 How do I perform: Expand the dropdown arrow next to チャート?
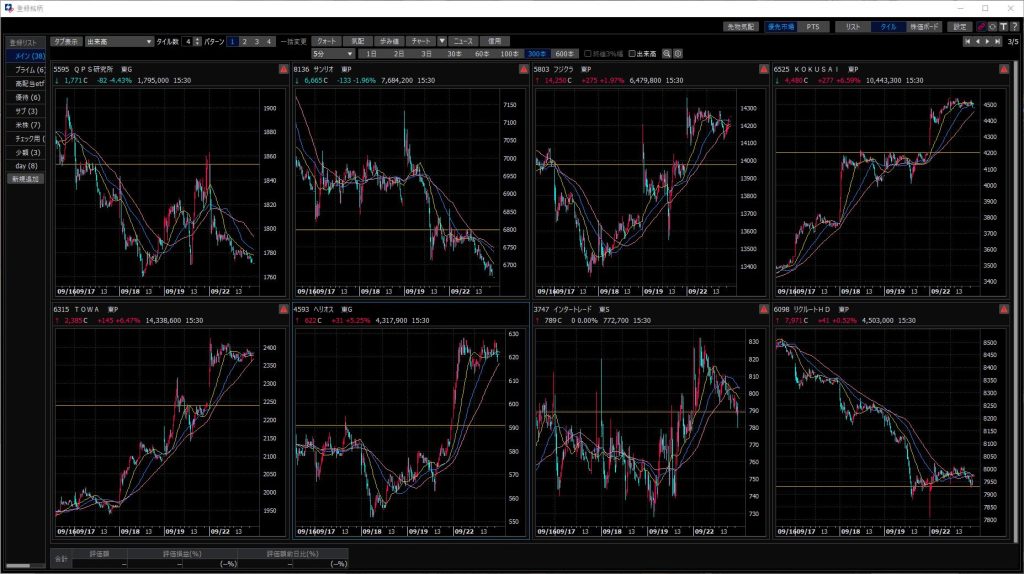(442, 41)
